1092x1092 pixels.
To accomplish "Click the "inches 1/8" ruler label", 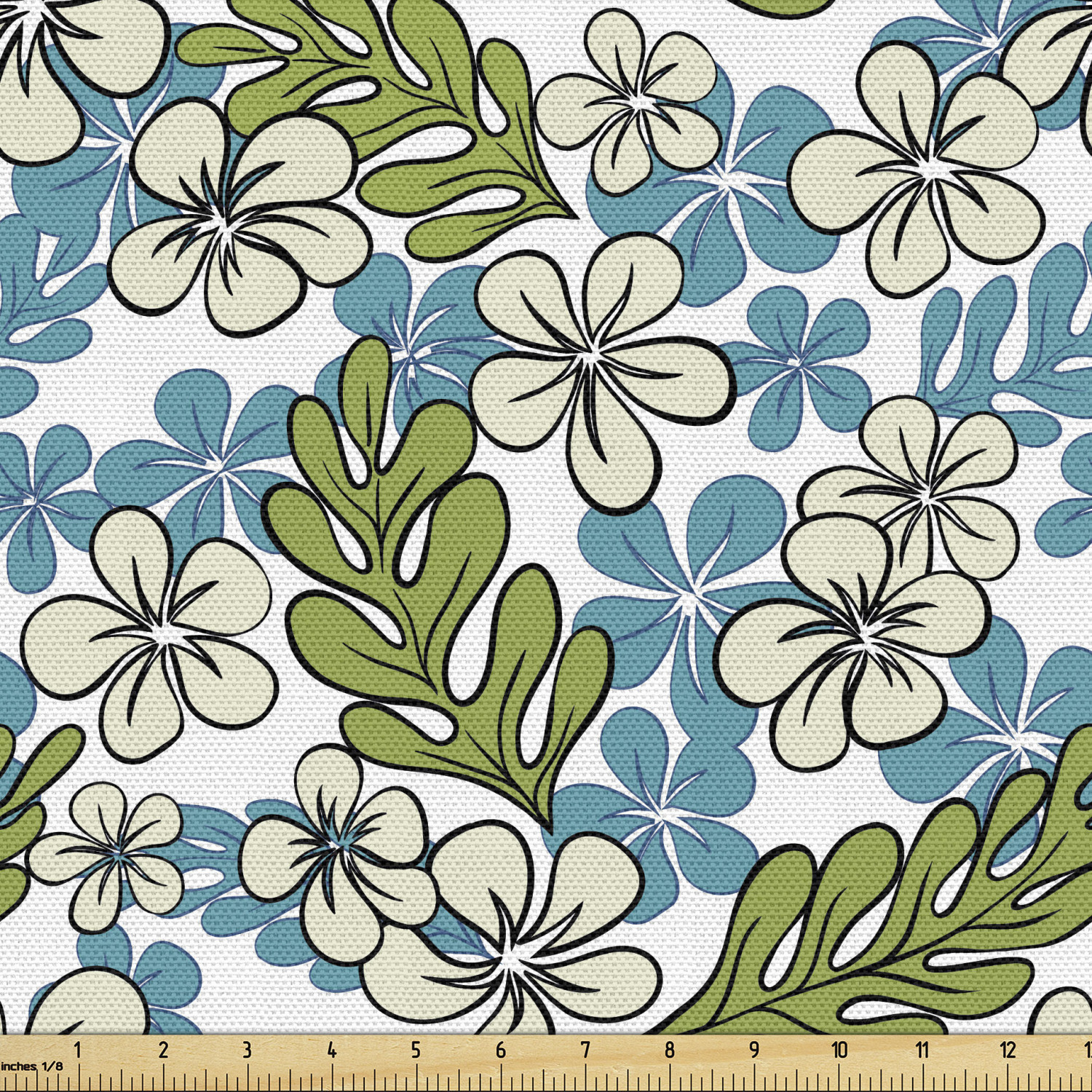I will tap(31, 1066).
